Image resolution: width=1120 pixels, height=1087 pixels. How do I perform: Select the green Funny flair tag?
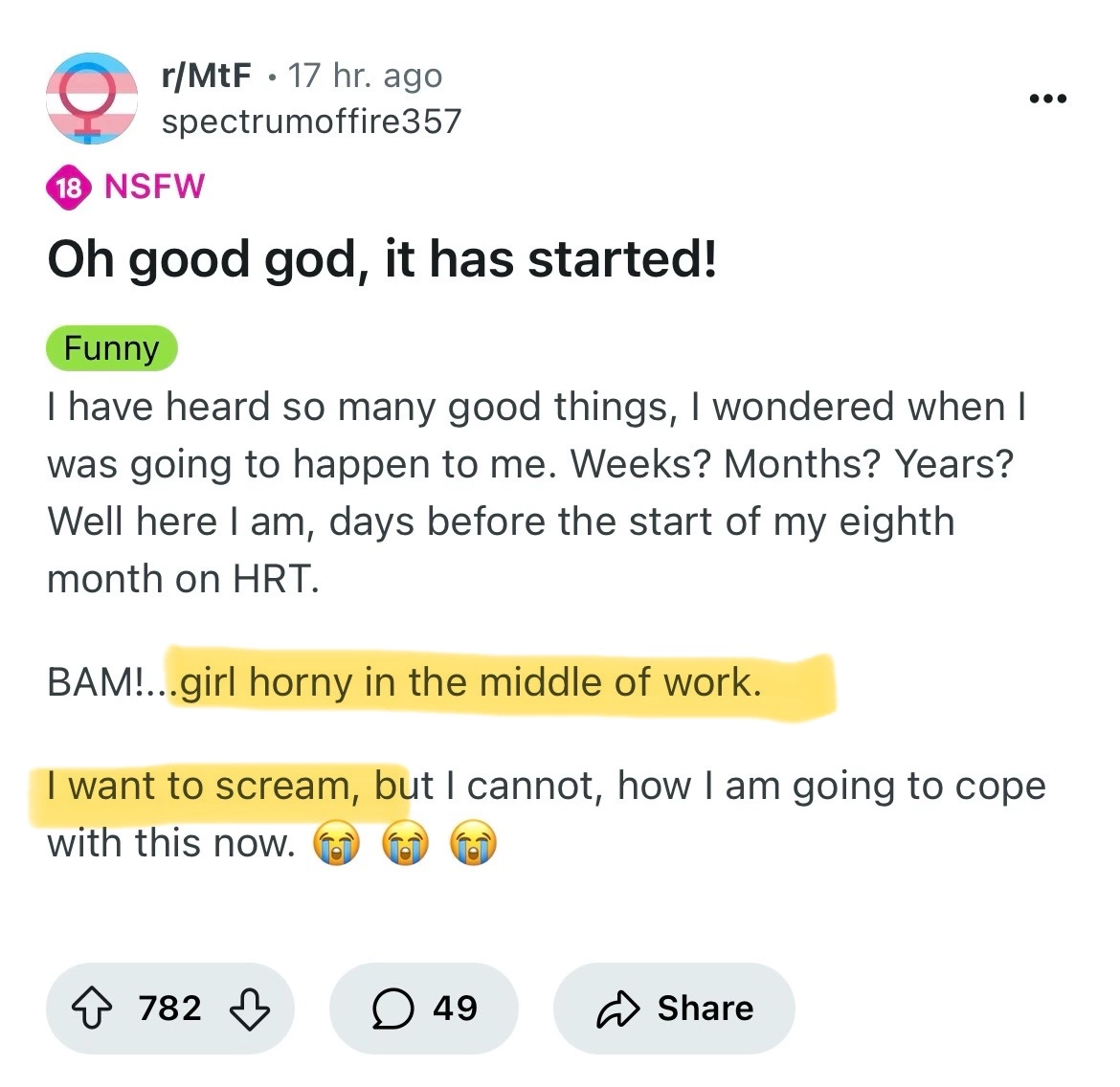[111, 348]
